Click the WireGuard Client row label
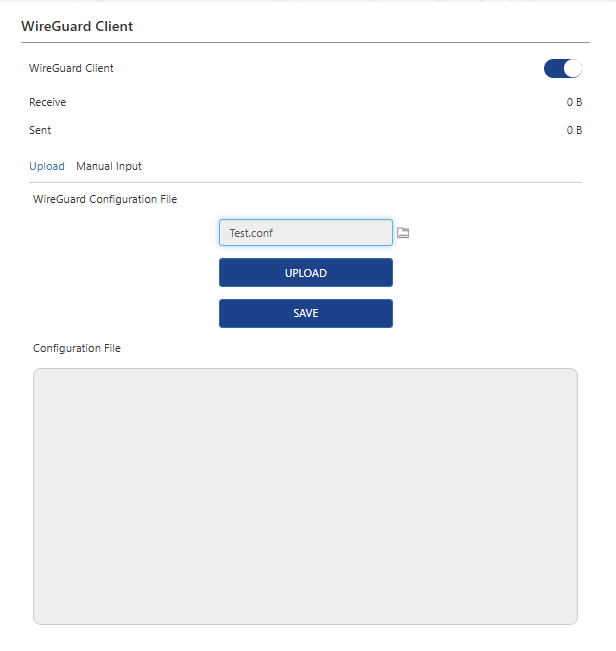The image size is (616, 651). pos(71,69)
